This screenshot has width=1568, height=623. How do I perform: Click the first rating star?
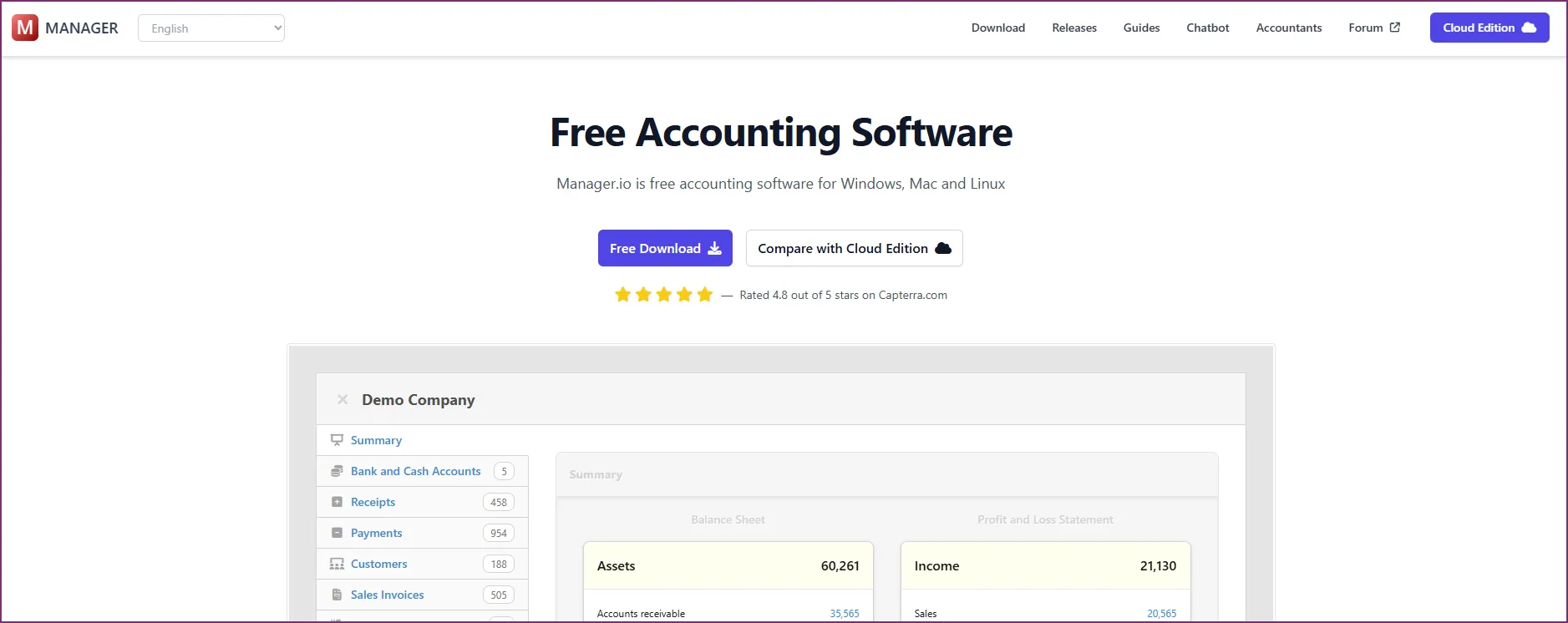pyautogui.click(x=622, y=294)
